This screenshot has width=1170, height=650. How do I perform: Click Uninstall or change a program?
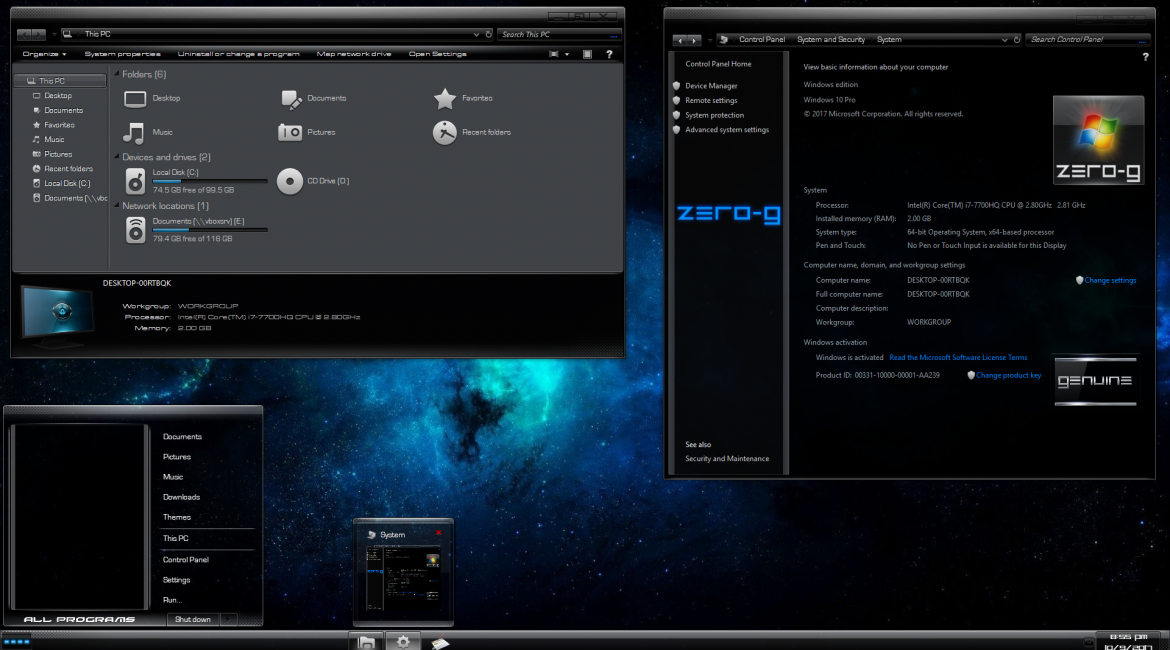coord(238,54)
